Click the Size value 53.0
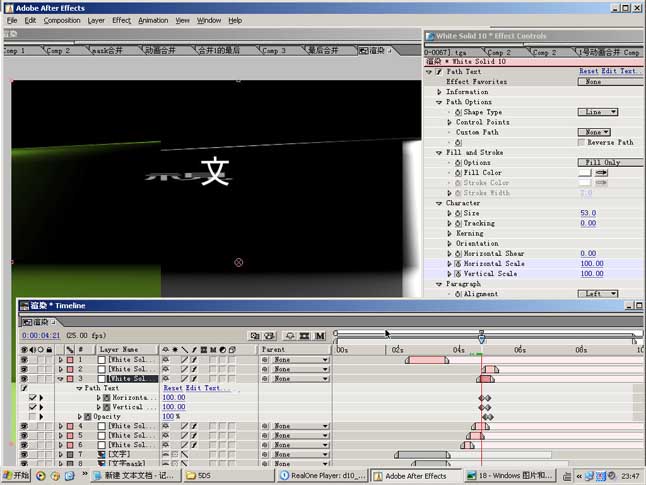Screen dimensions: 646x485 point(588,213)
